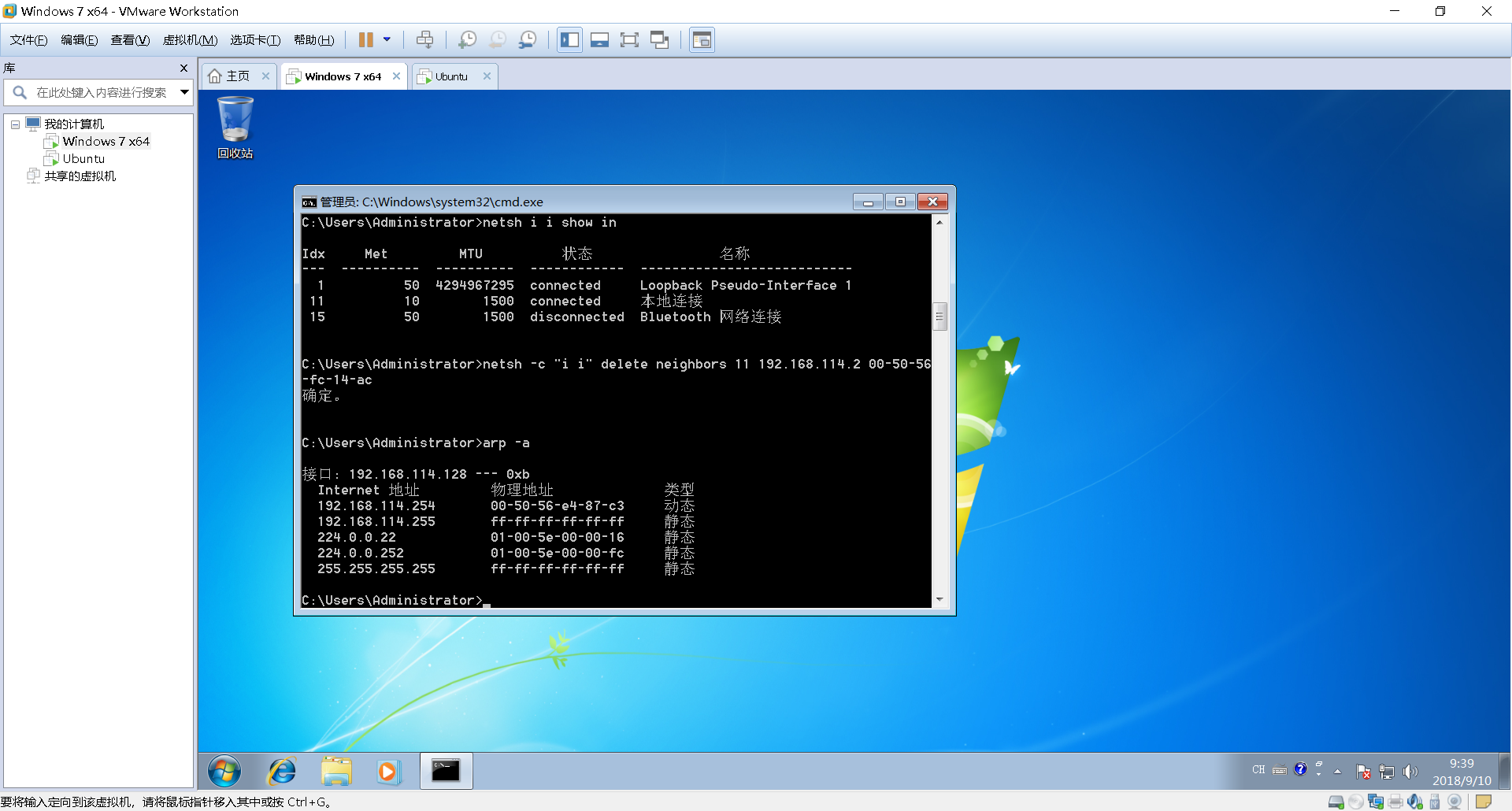Collapse the 我的计算机 tree node
1512x811 pixels.
(x=15, y=124)
